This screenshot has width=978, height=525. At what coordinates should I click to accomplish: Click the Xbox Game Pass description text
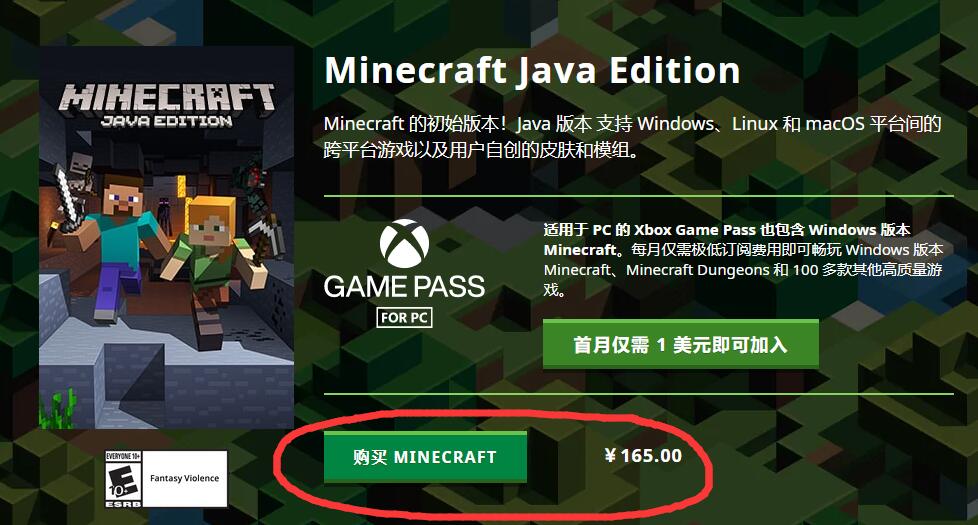click(743, 259)
